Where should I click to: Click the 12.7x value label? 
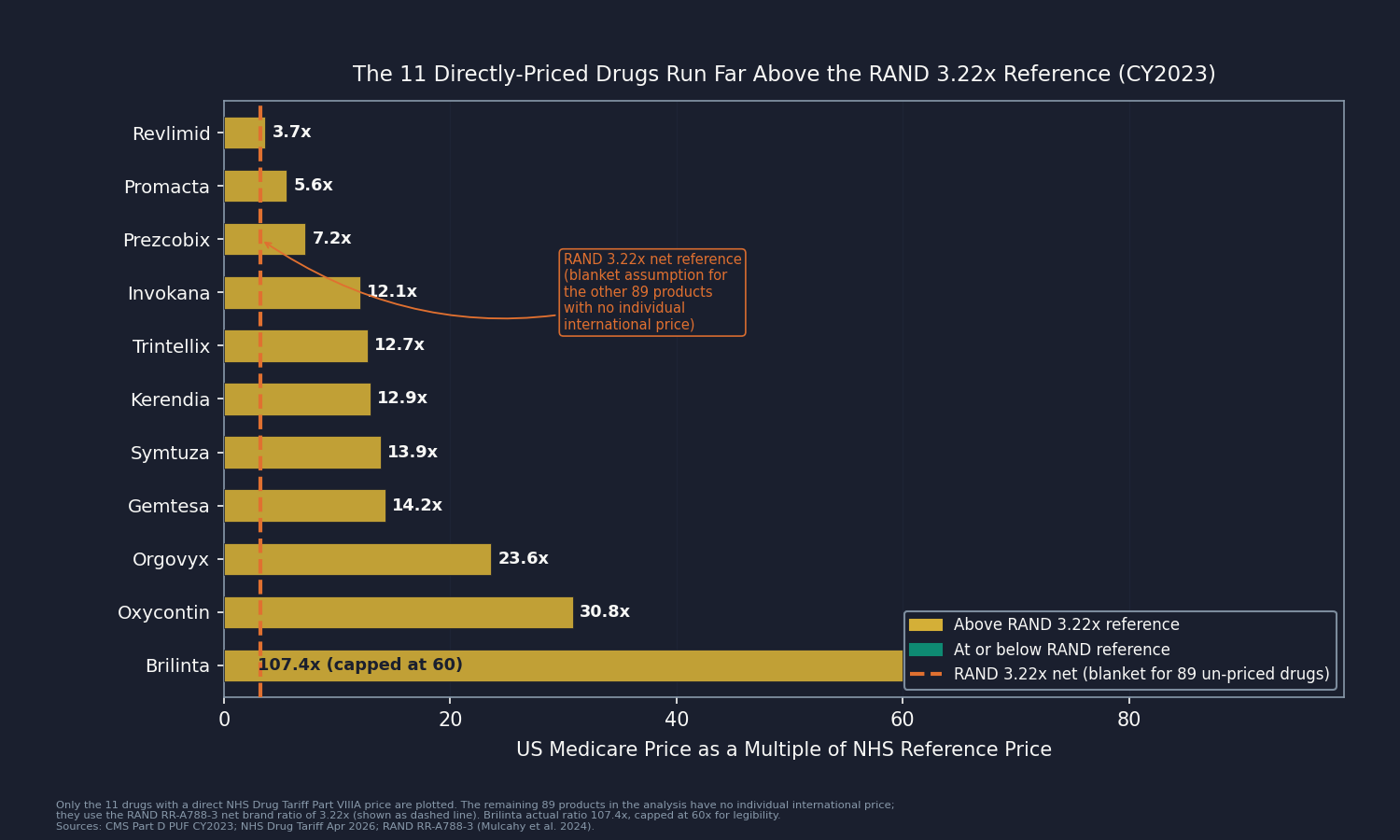coord(399,345)
